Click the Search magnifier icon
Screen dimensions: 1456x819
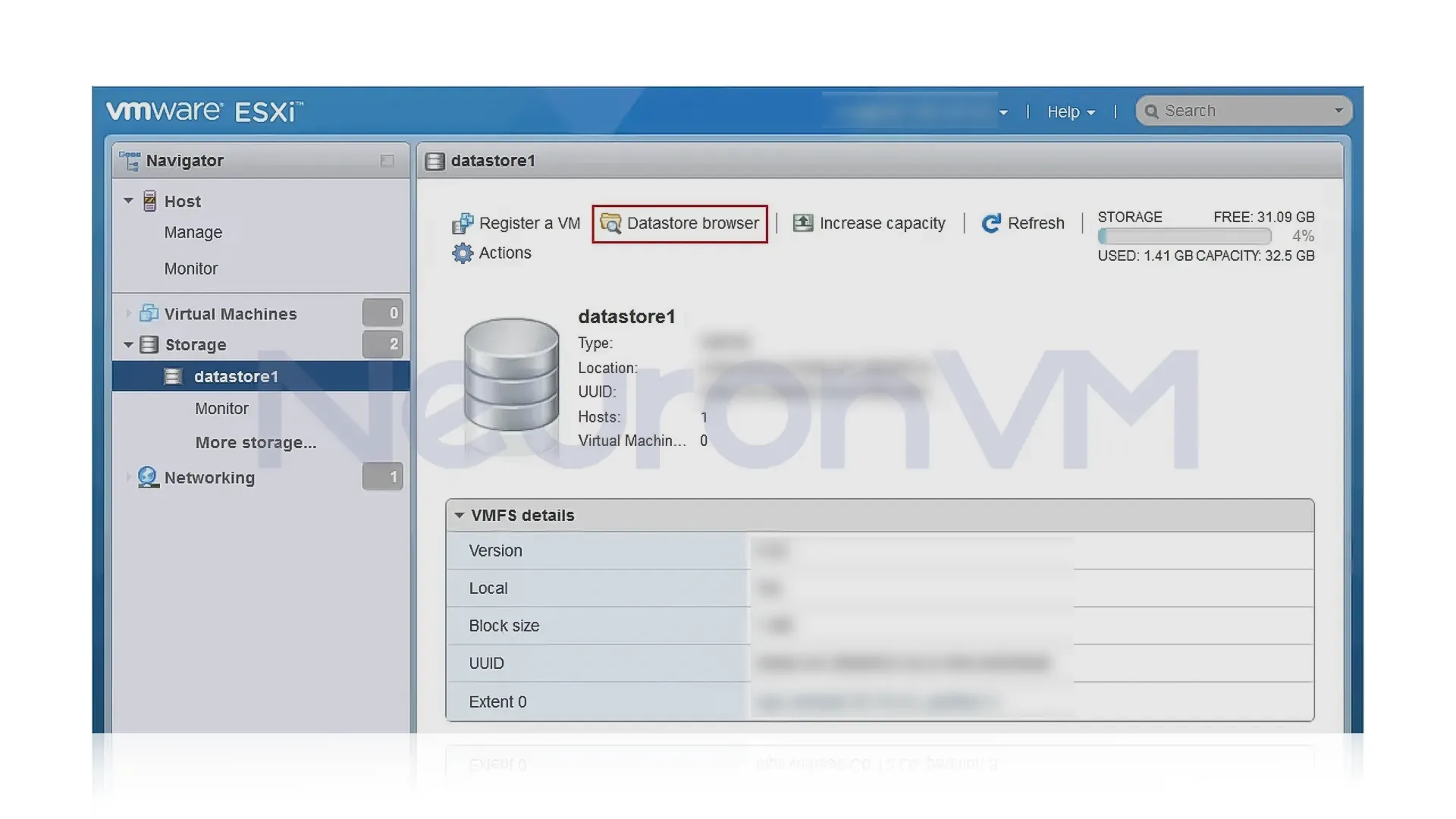click(x=1151, y=111)
